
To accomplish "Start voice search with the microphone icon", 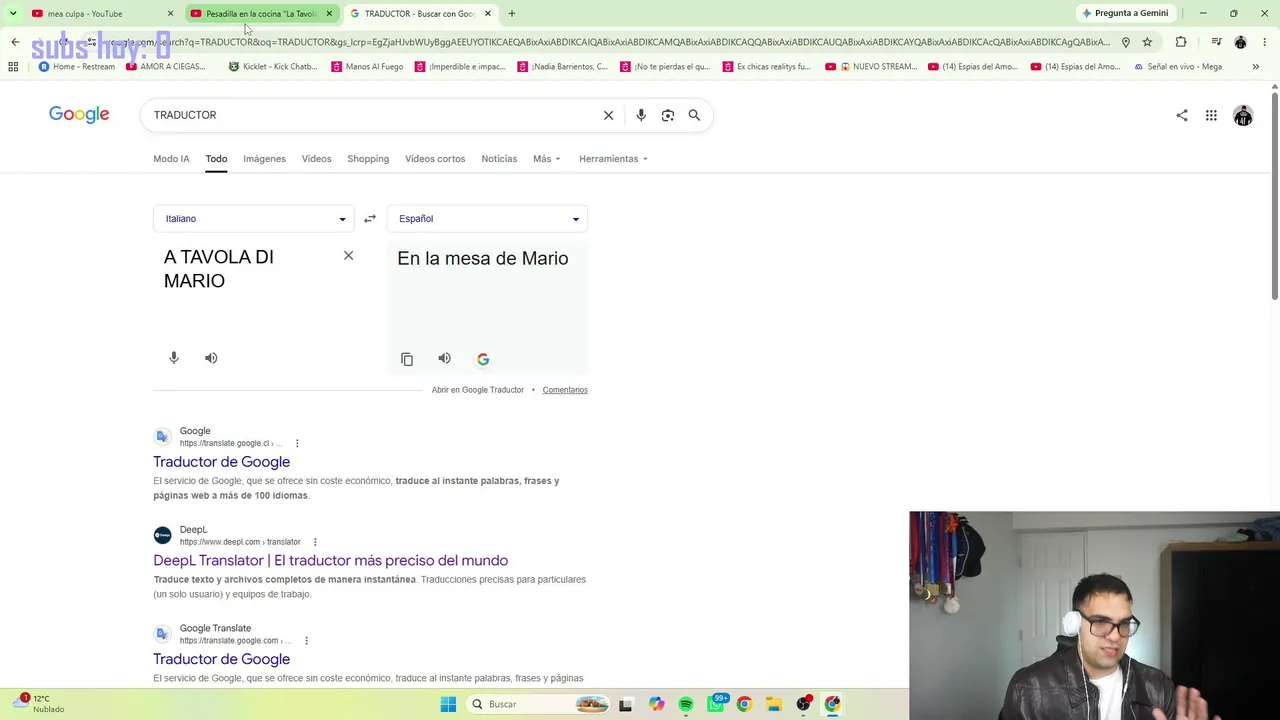I will [x=641, y=115].
